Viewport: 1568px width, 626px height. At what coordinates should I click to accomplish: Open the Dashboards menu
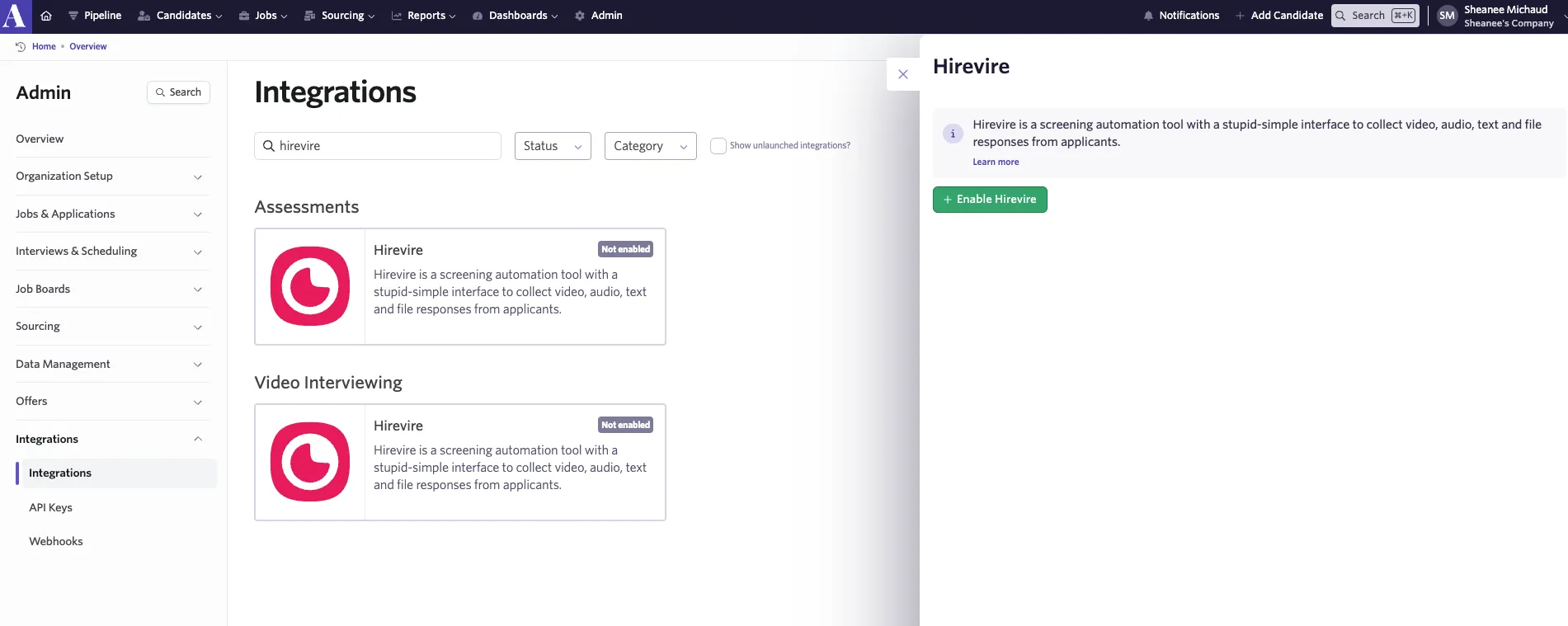(x=516, y=16)
